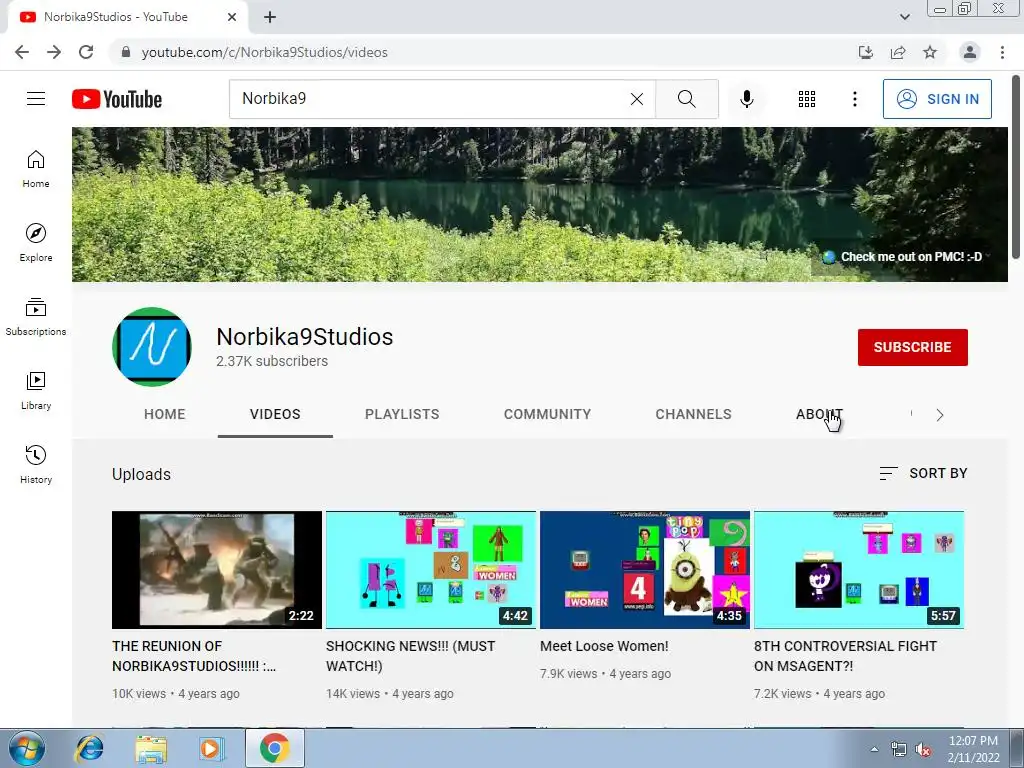Click the 4:42 video thumbnail

point(431,570)
